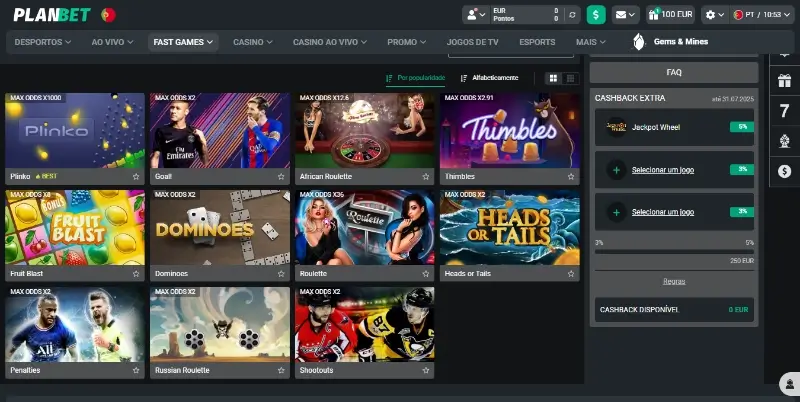This screenshot has width=800, height=402.
Task: Open the Heads or Tails game thumbnail
Action: point(509,229)
